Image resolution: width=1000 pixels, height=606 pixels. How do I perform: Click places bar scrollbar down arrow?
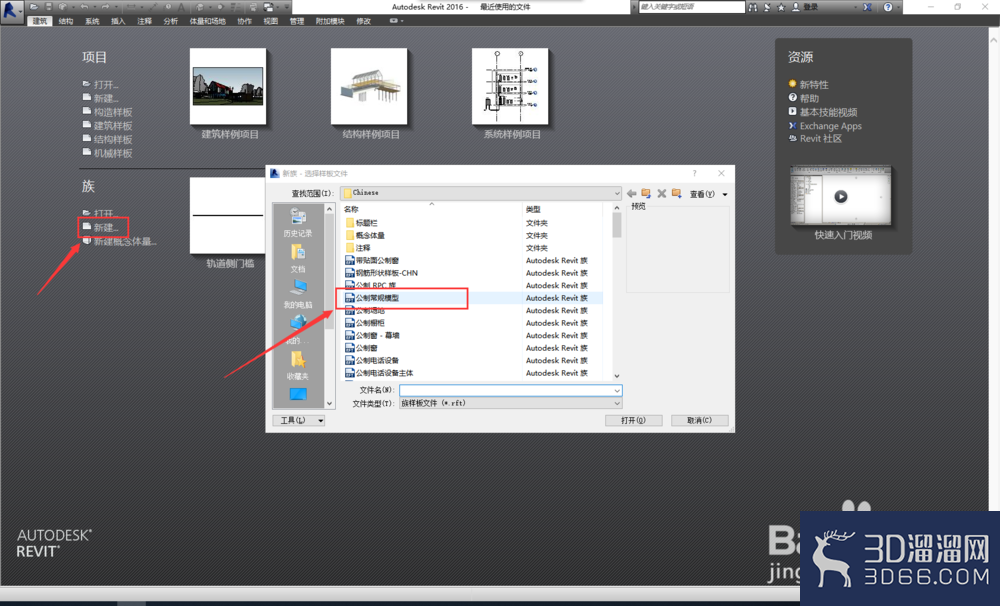coord(330,403)
